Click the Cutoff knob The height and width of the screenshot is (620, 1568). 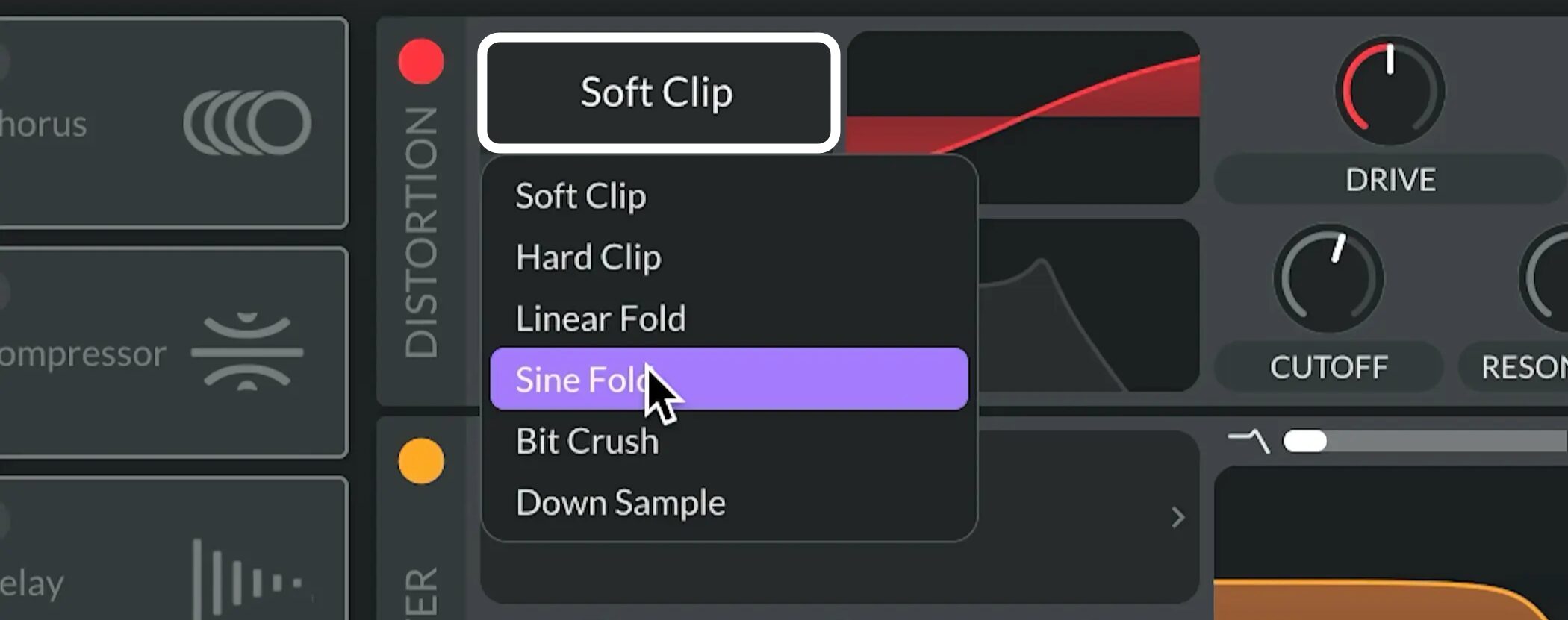coord(1328,279)
